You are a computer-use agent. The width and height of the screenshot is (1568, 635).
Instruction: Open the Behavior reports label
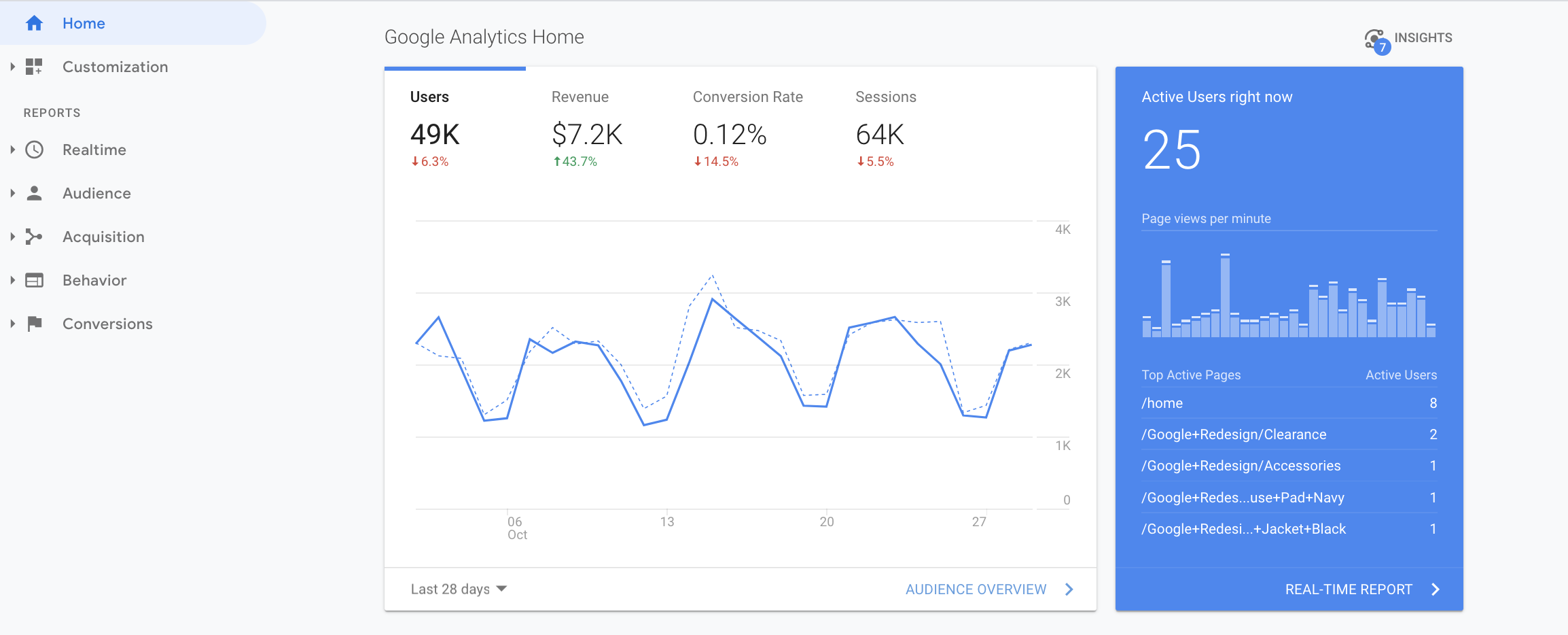click(x=94, y=280)
